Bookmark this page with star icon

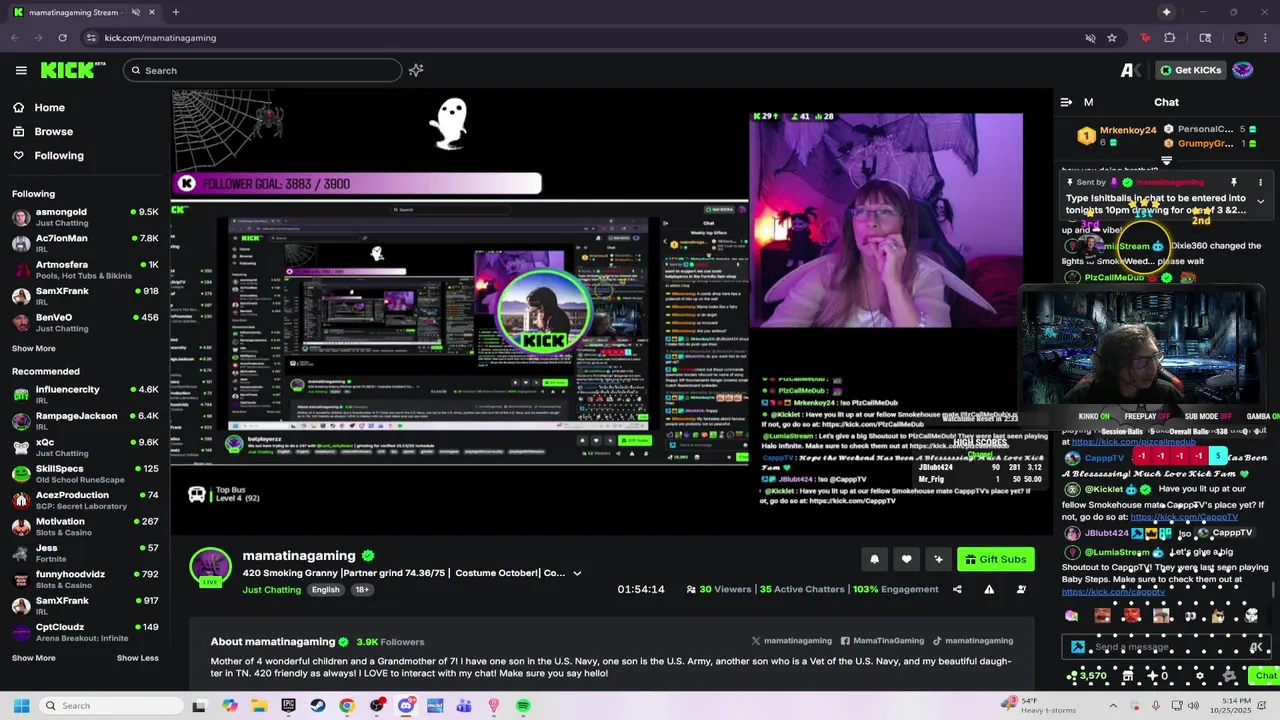click(x=1112, y=38)
